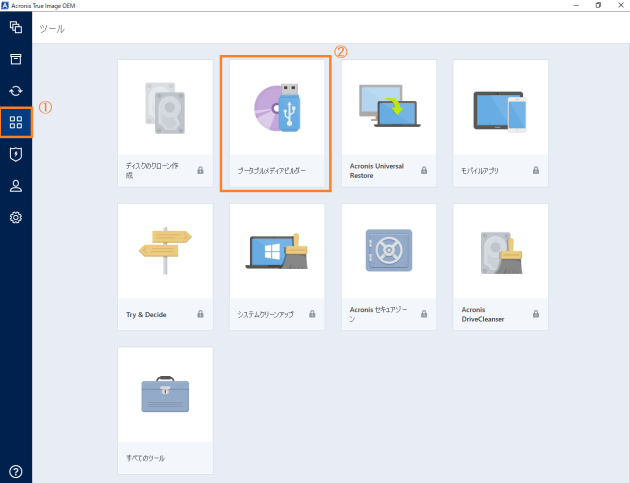
Task: Select the システムクリーンアップ label
Action: point(265,315)
